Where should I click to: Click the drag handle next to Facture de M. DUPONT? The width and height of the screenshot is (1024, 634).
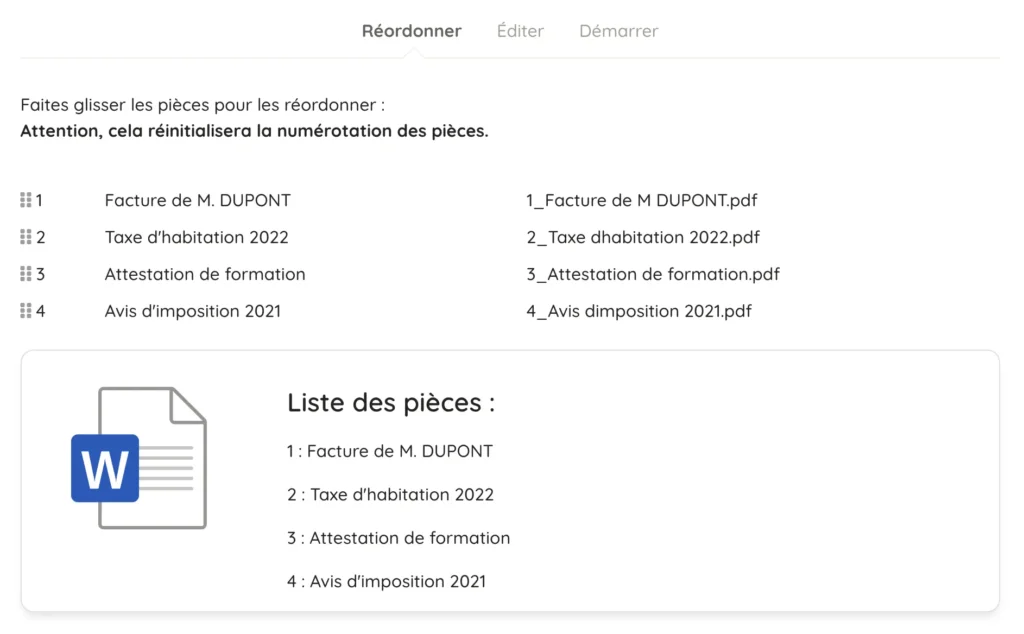(25, 200)
